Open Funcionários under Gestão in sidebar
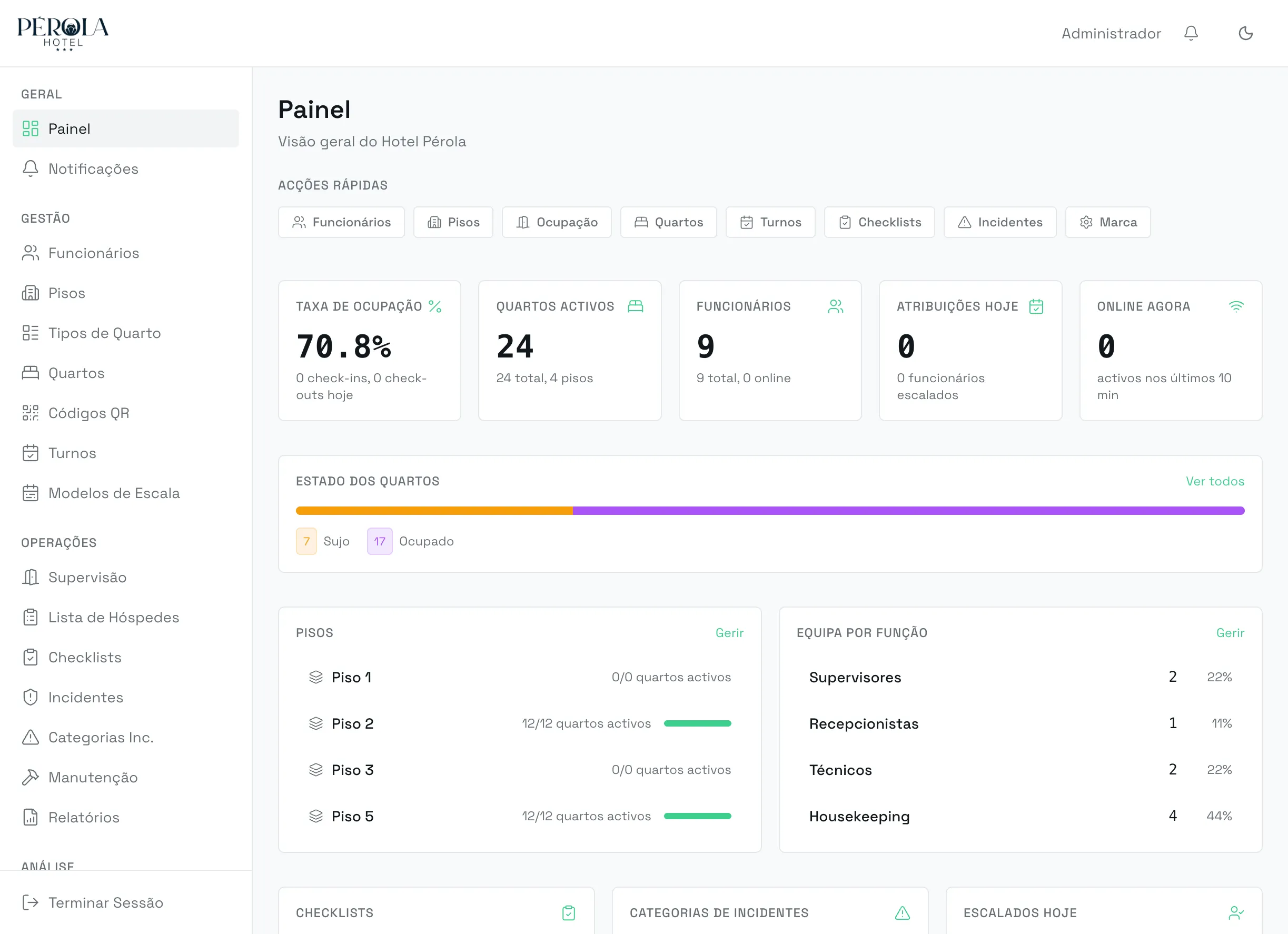The height and width of the screenshot is (934, 1288). [x=125, y=253]
